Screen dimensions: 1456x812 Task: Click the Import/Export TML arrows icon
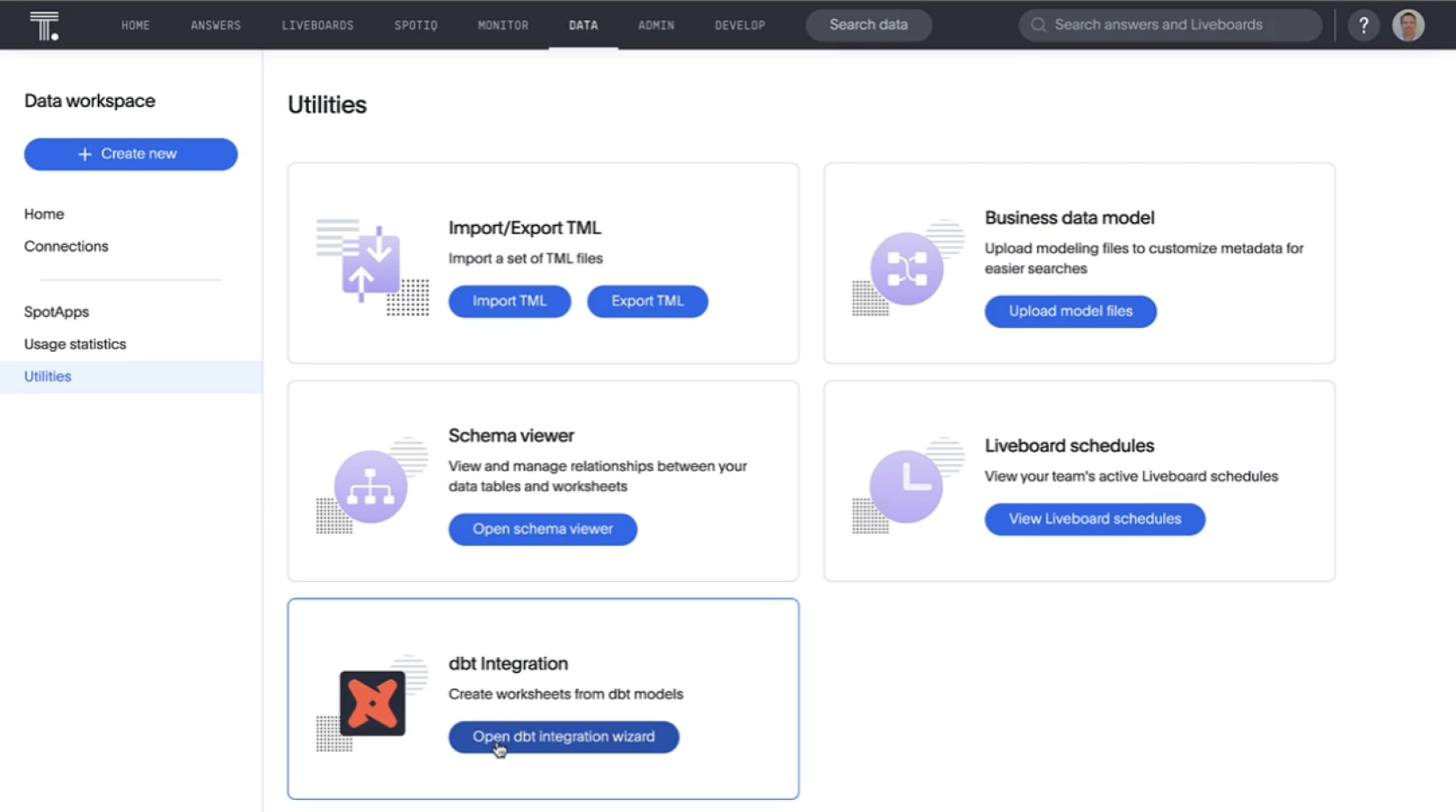372,266
